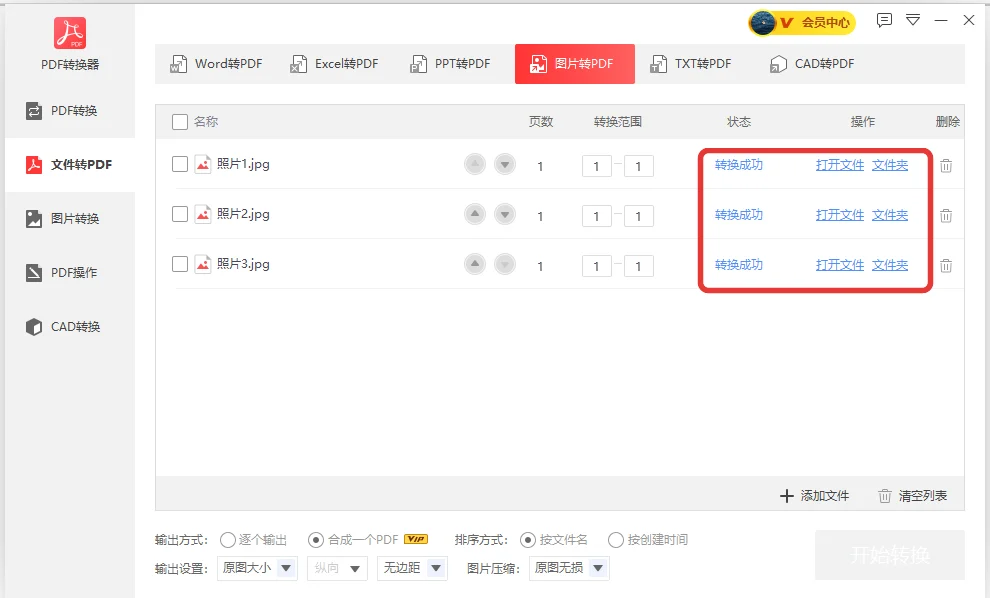Click the 转换成功 status for 照片2.jpg
Viewport: 990px width, 598px height.
click(739, 215)
